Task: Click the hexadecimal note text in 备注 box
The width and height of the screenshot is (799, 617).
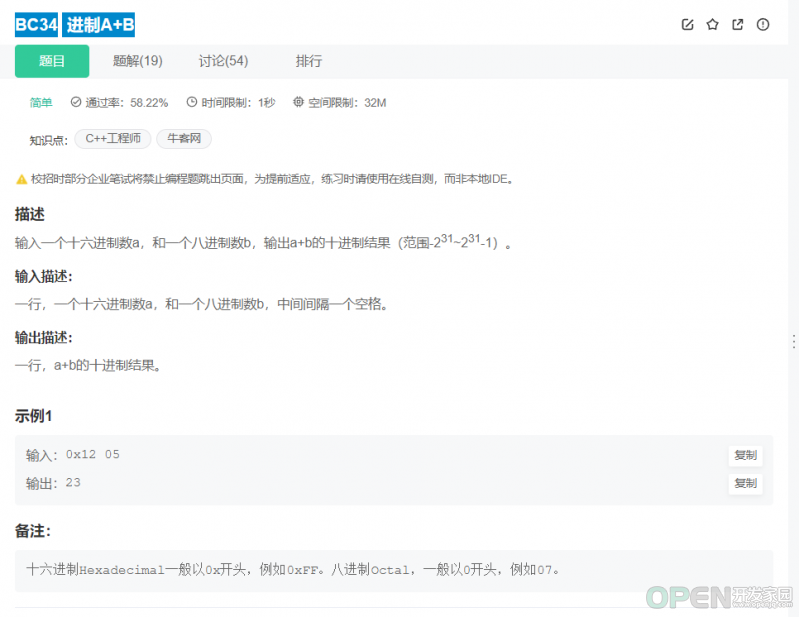Action: [x=293, y=570]
